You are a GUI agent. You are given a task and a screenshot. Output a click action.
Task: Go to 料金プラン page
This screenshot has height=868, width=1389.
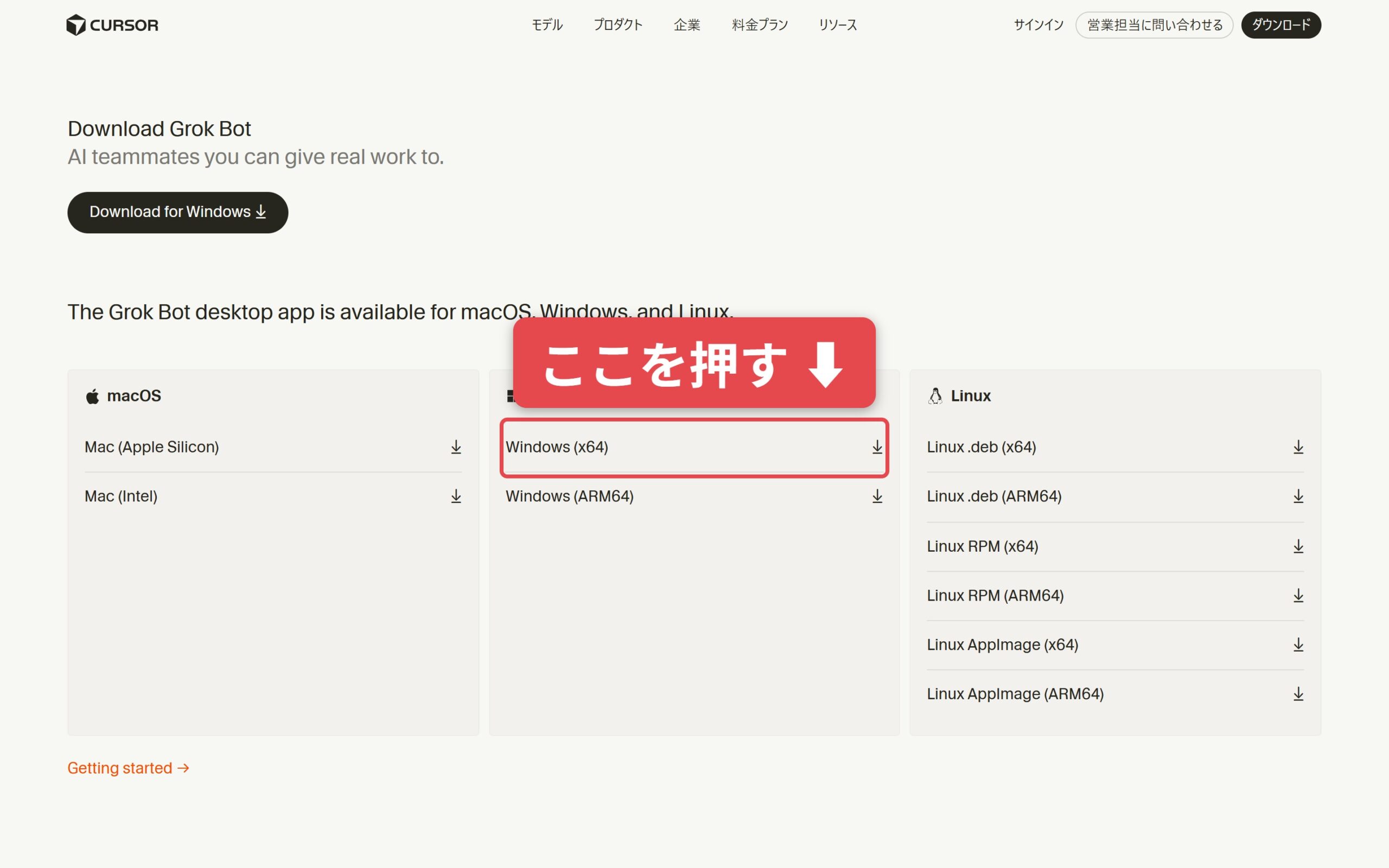pos(760,25)
